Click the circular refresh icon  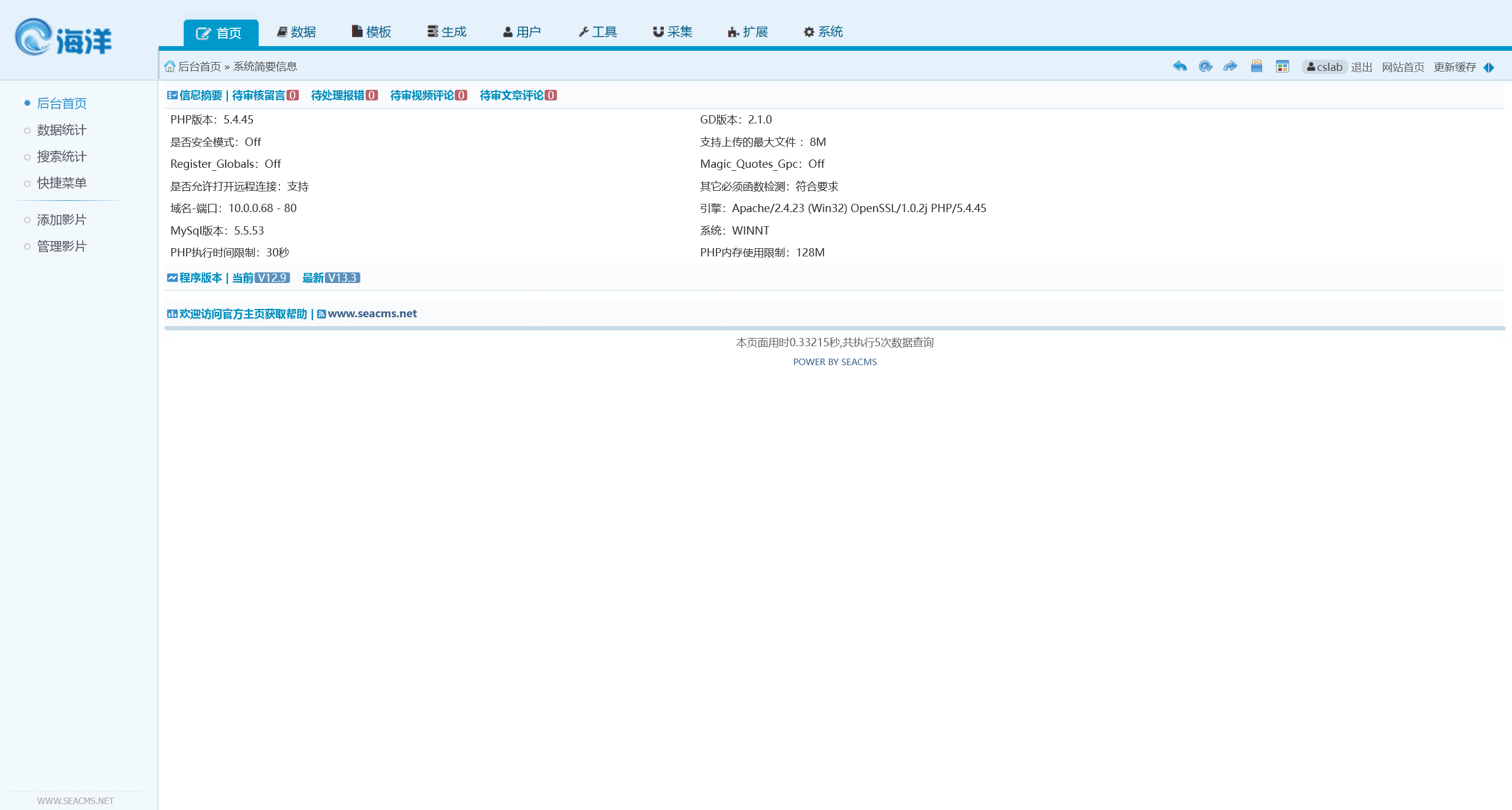pos(1205,66)
